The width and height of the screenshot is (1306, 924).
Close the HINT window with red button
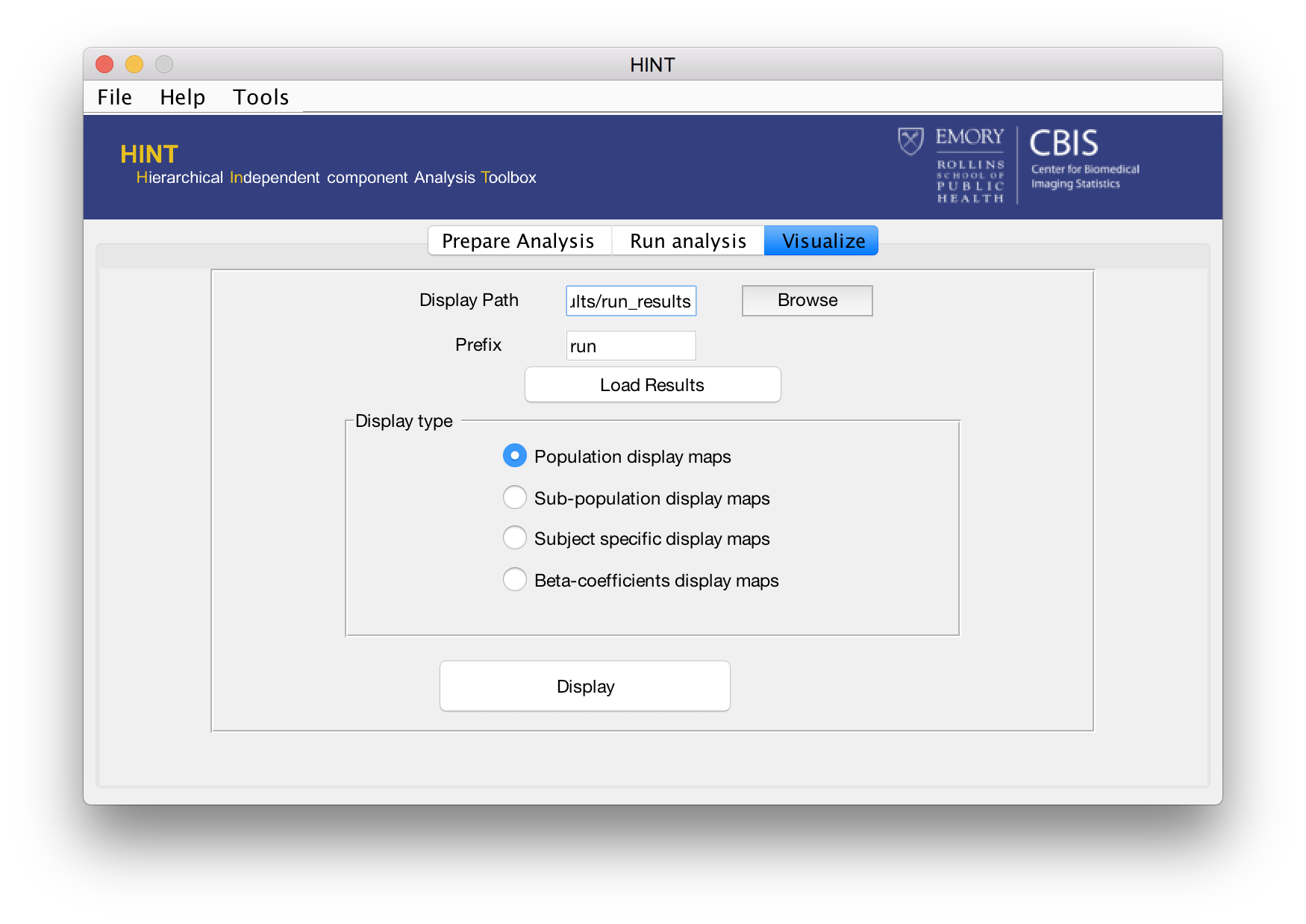click(x=104, y=65)
